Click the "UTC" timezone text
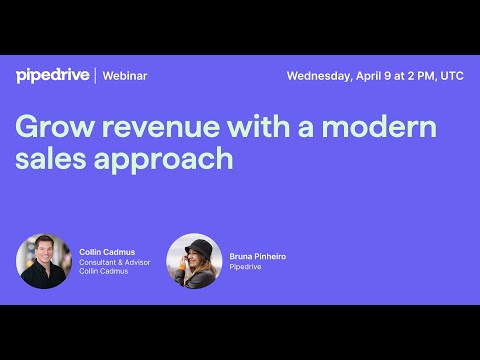480x360 pixels. pyautogui.click(x=452, y=76)
